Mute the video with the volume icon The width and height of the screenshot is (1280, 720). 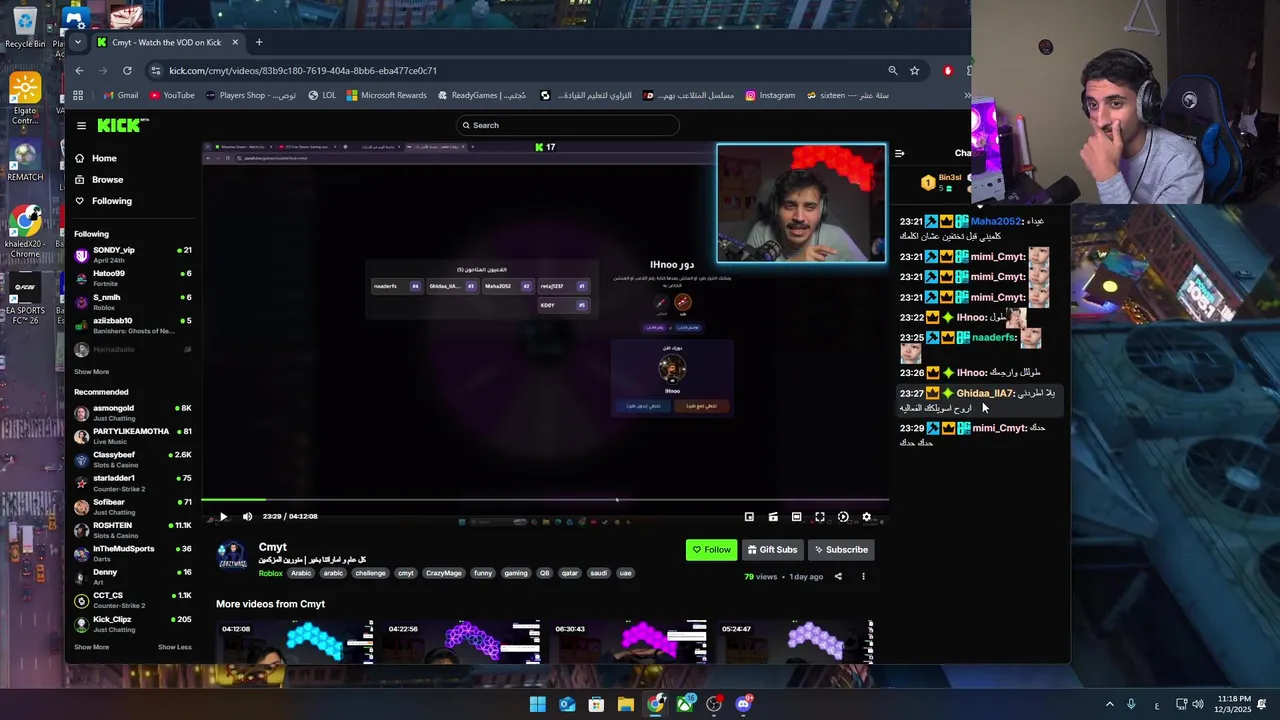[x=247, y=517]
